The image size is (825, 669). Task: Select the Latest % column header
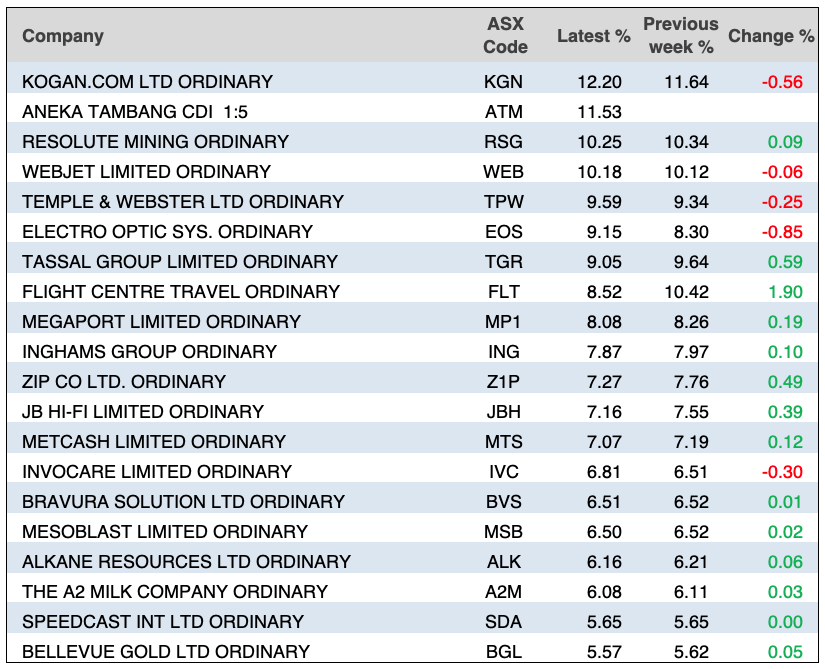tap(593, 36)
